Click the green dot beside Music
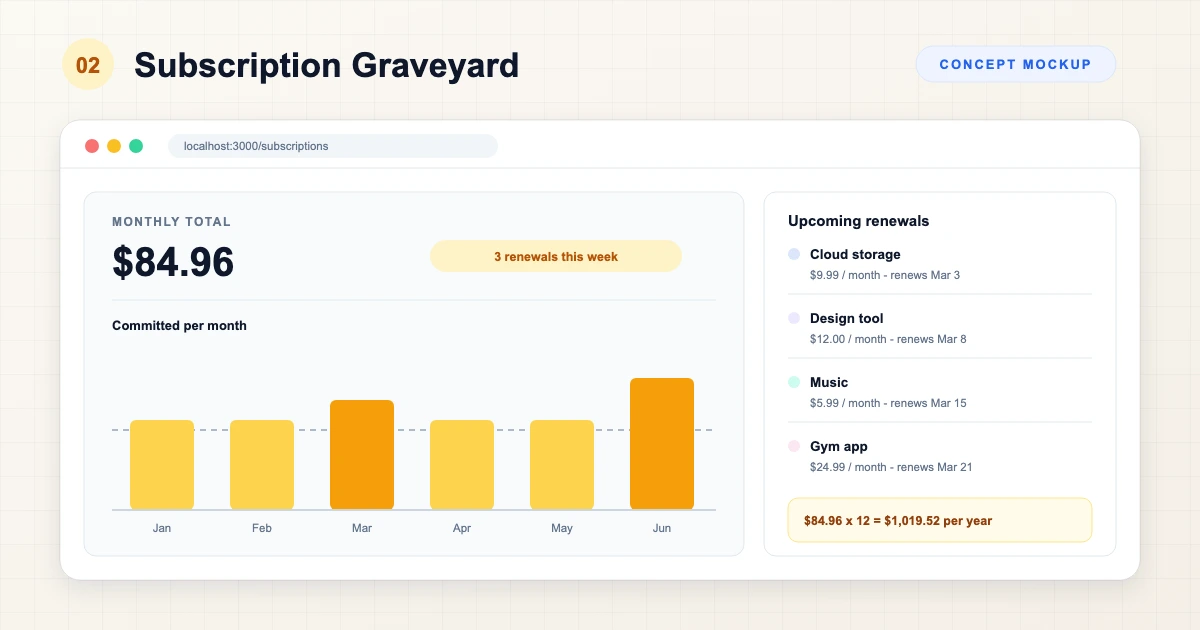The width and height of the screenshot is (1200, 630). click(x=794, y=382)
